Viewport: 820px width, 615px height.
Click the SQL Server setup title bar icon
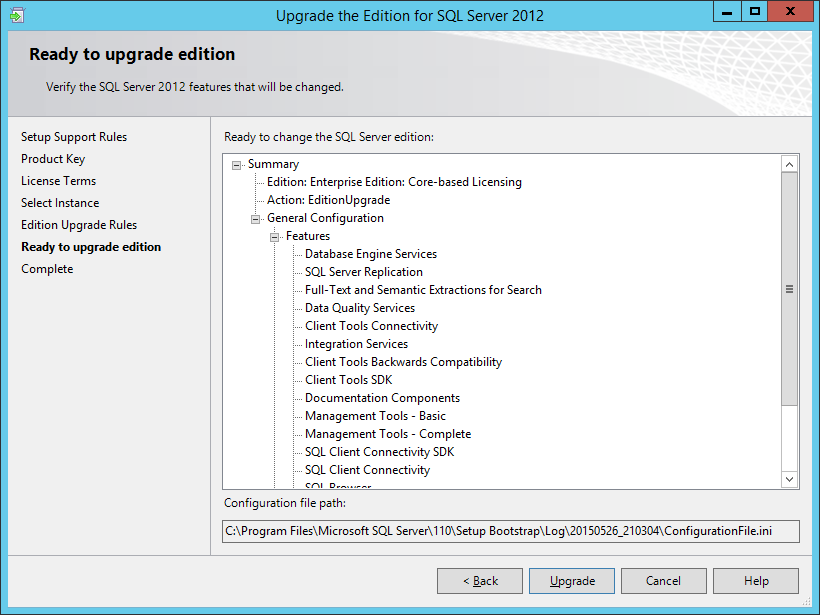tap(17, 15)
